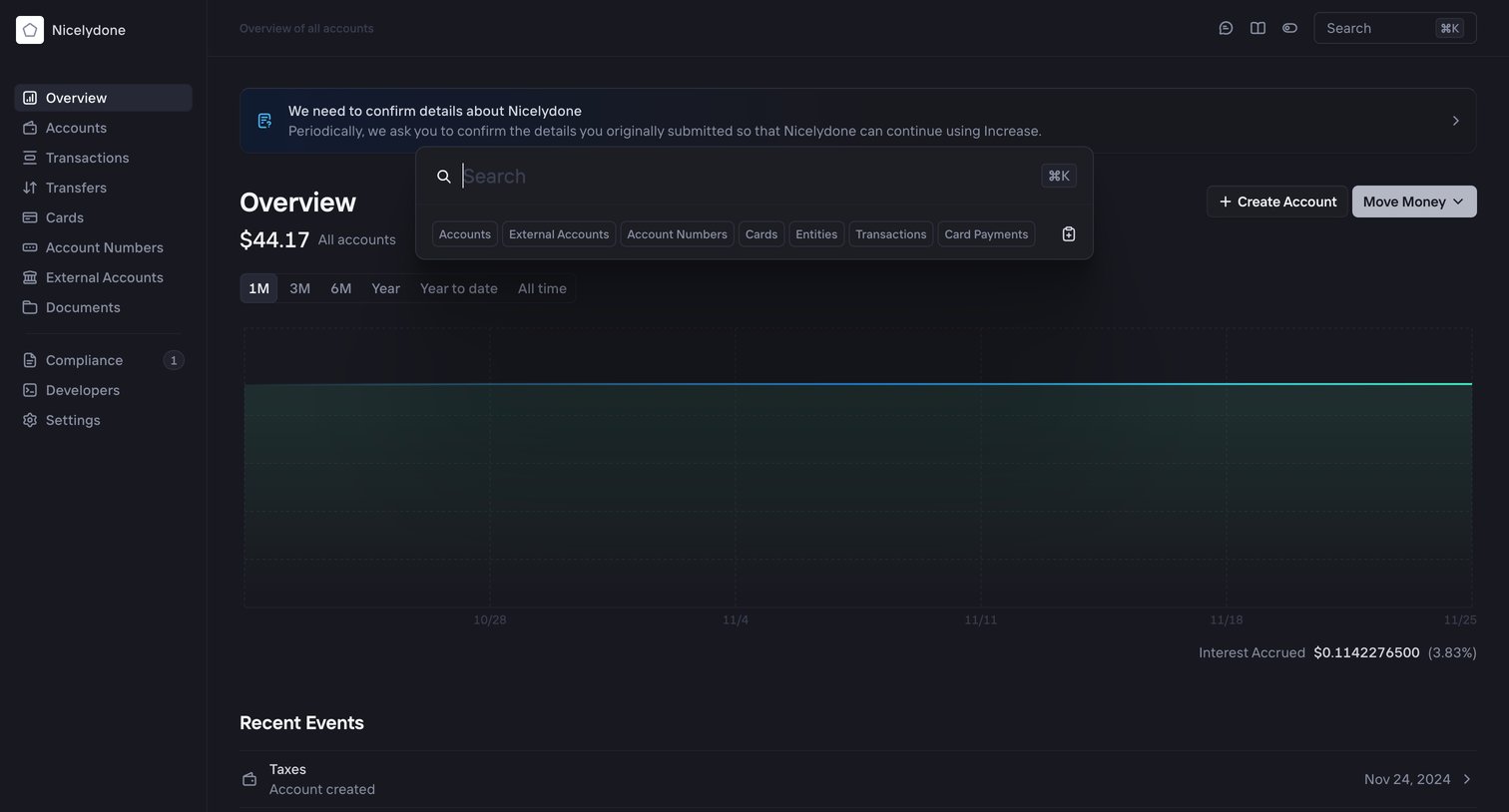
Task: Click the confirm details banner document icon
Action: coord(264,121)
